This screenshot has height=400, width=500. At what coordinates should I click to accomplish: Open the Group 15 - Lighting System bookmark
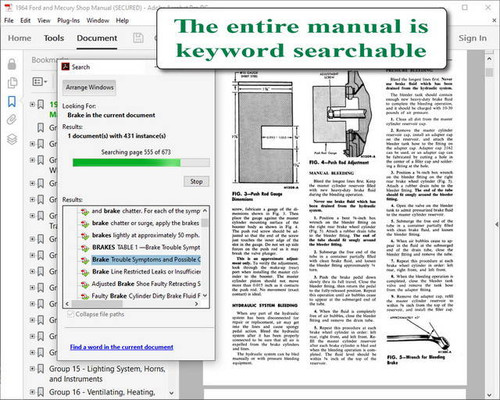pos(107,374)
